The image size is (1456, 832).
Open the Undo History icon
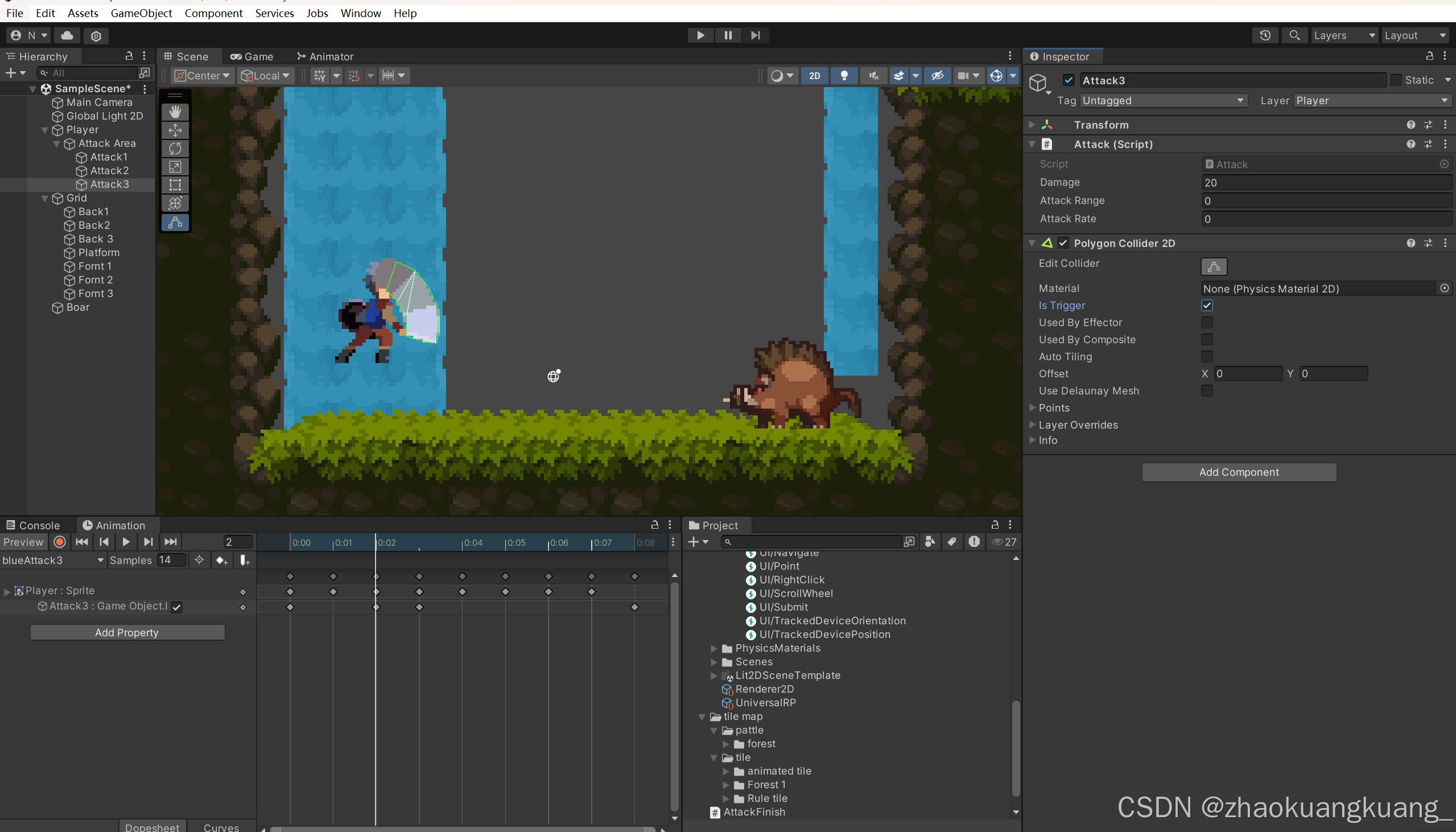coord(1265,35)
